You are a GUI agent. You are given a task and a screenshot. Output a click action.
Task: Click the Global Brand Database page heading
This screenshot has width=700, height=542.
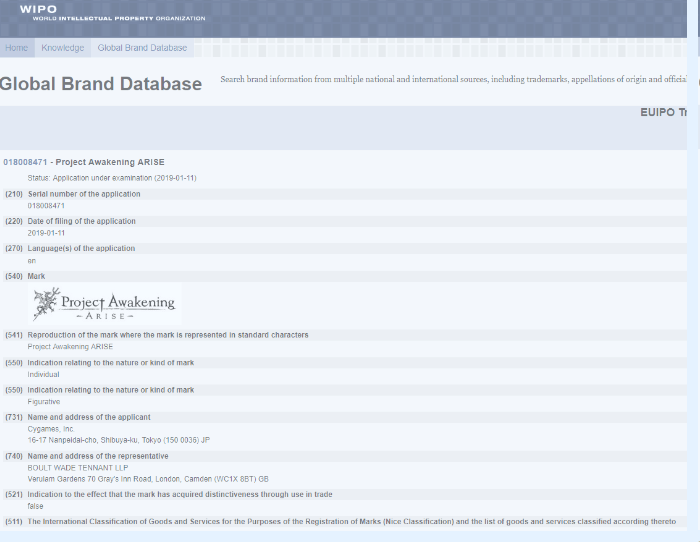[x=101, y=84]
